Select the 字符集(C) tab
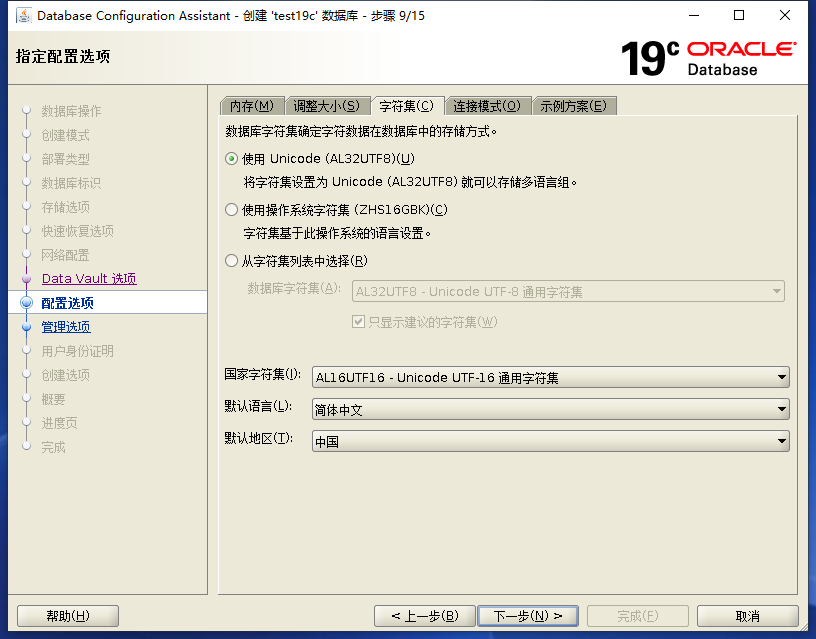Viewport: 816px width, 639px height. pyautogui.click(x=406, y=106)
